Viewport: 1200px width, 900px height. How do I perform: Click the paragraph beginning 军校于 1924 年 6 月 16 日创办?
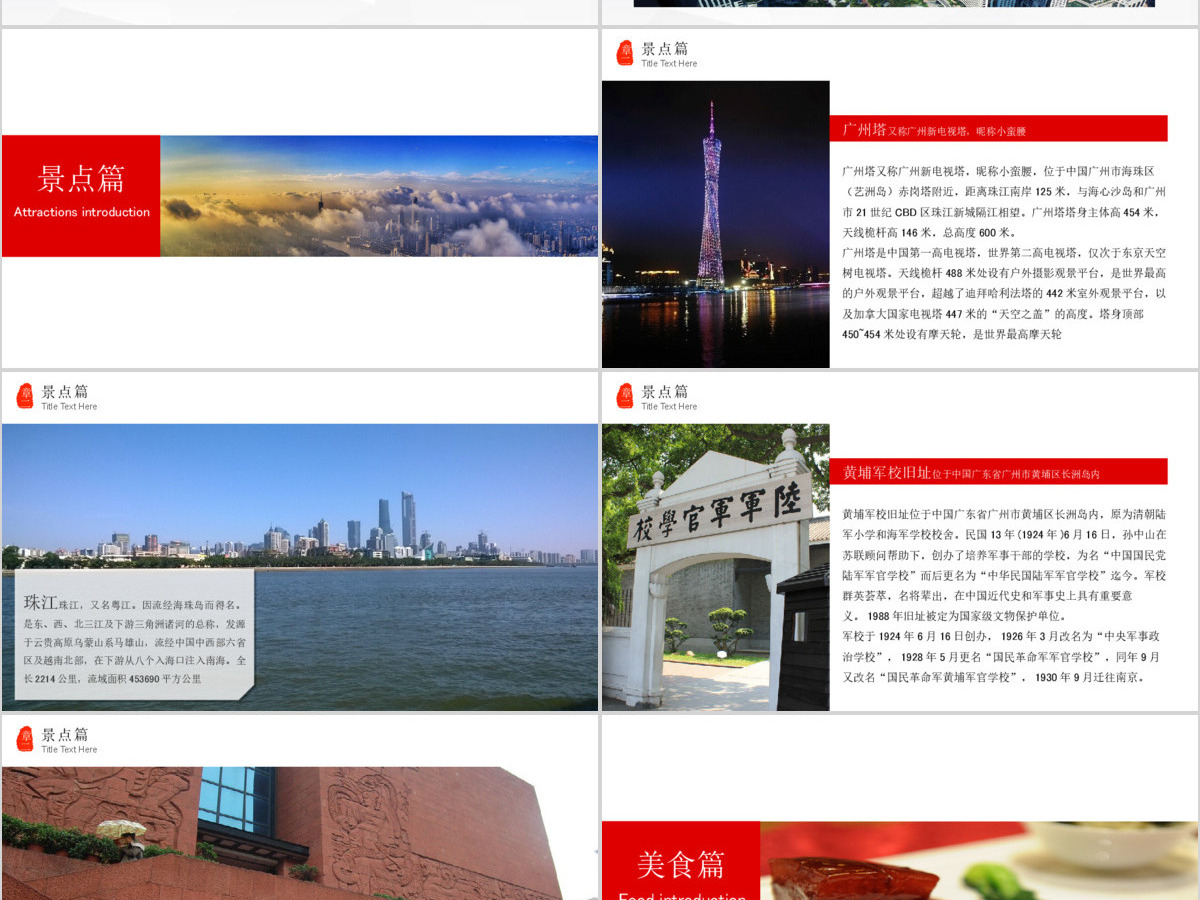pos(1002,656)
